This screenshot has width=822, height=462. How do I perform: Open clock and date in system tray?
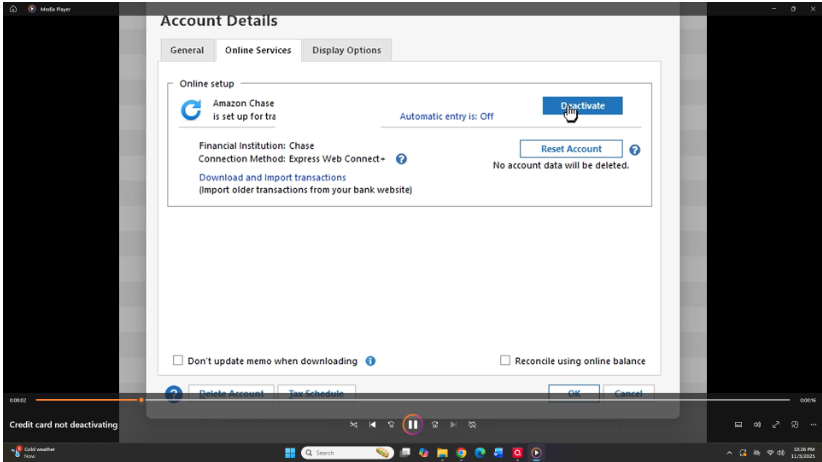pyautogui.click(x=804, y=453)
